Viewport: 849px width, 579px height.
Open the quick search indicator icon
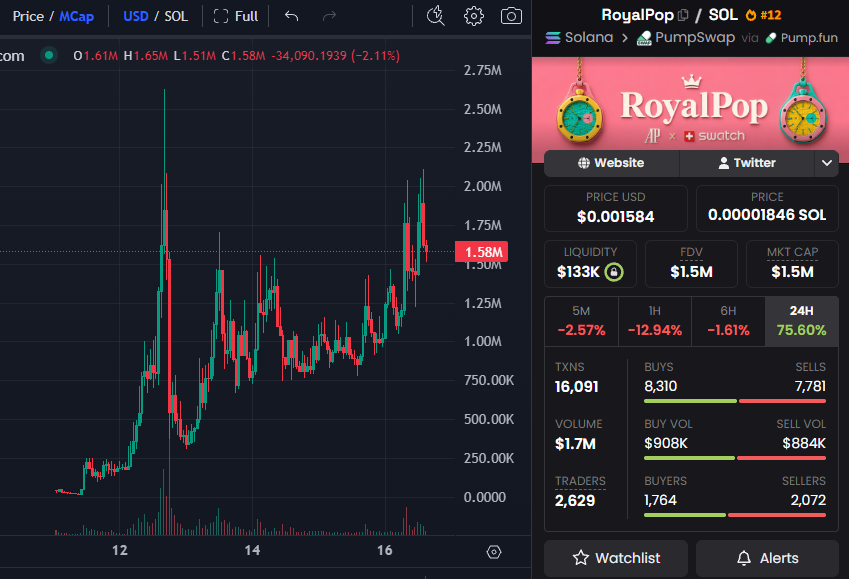[x=436, y=16]
